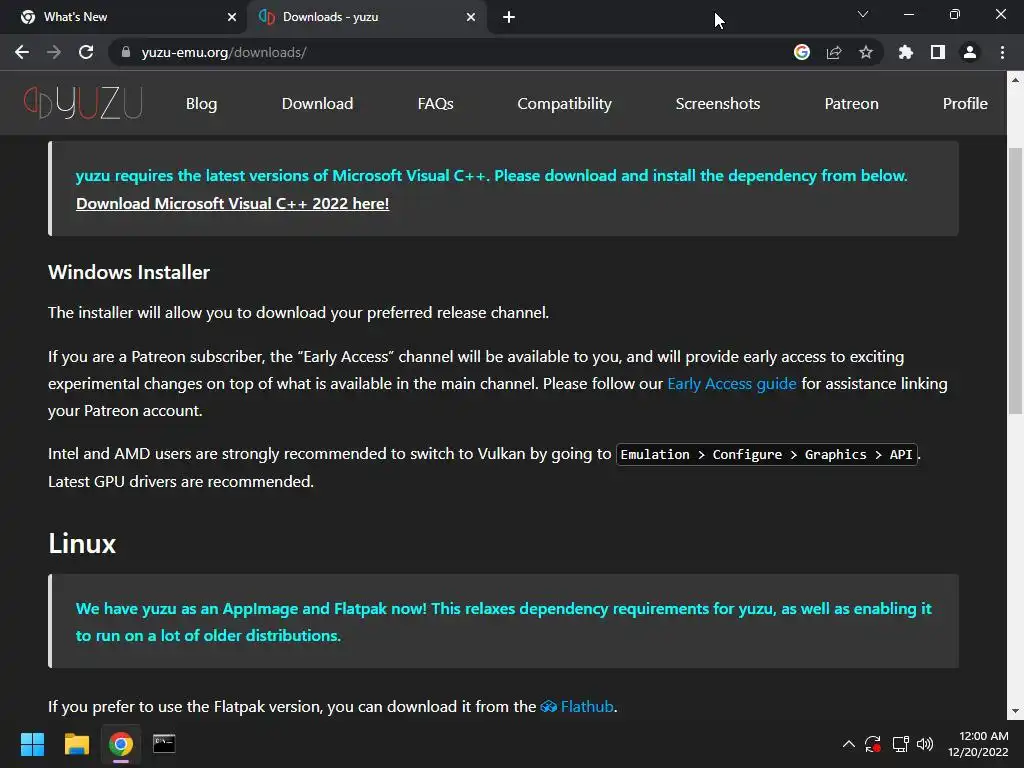Open the Compatibility nav item
1024x768 pixels.
pyautogui.click(x=564, y=104)
